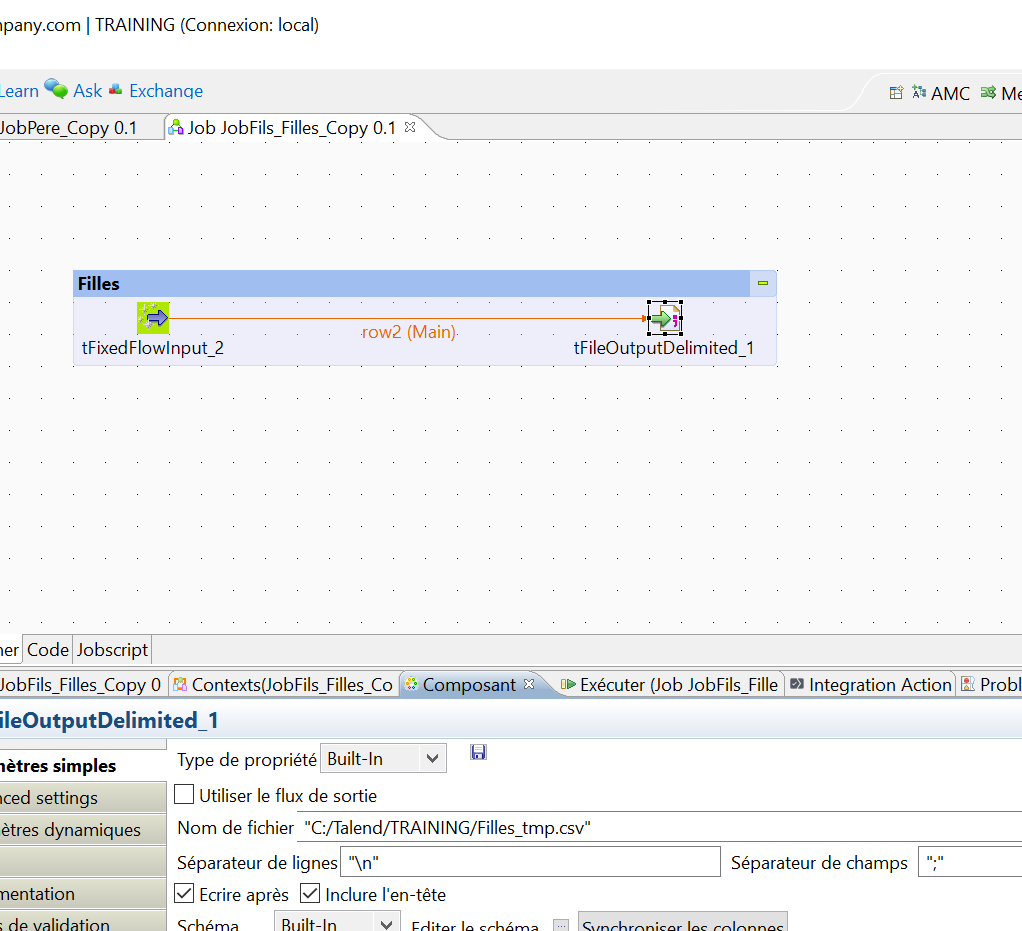
Task: Click the ellipsis next to Editer le schéma
Action: (559, 925)
